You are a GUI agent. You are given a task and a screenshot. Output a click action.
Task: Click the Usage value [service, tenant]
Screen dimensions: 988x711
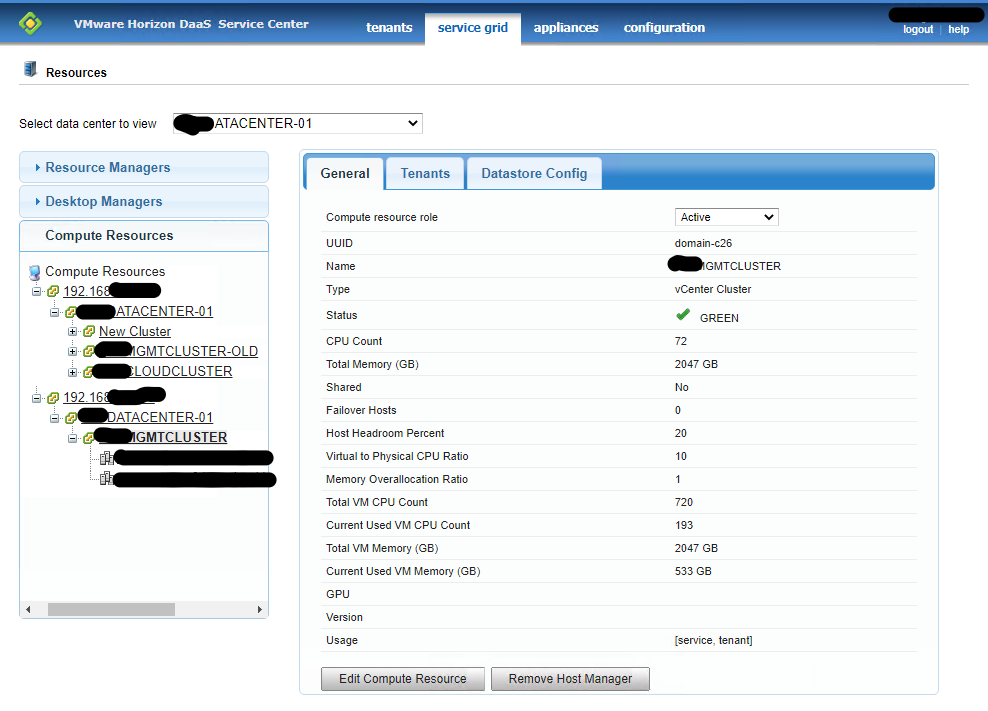(x=713, y=640)
